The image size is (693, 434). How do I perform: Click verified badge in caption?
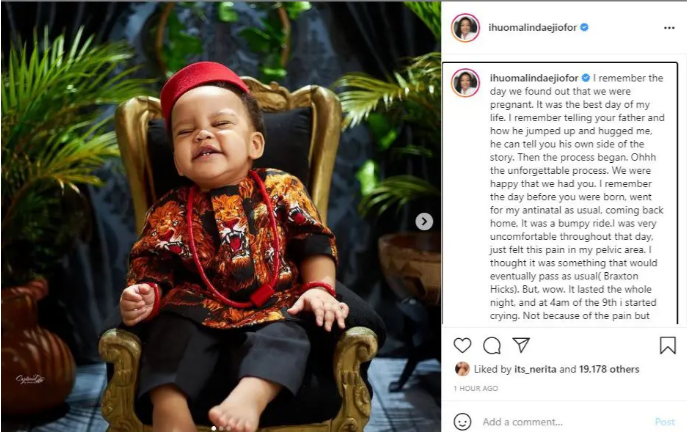coord(586,78)
